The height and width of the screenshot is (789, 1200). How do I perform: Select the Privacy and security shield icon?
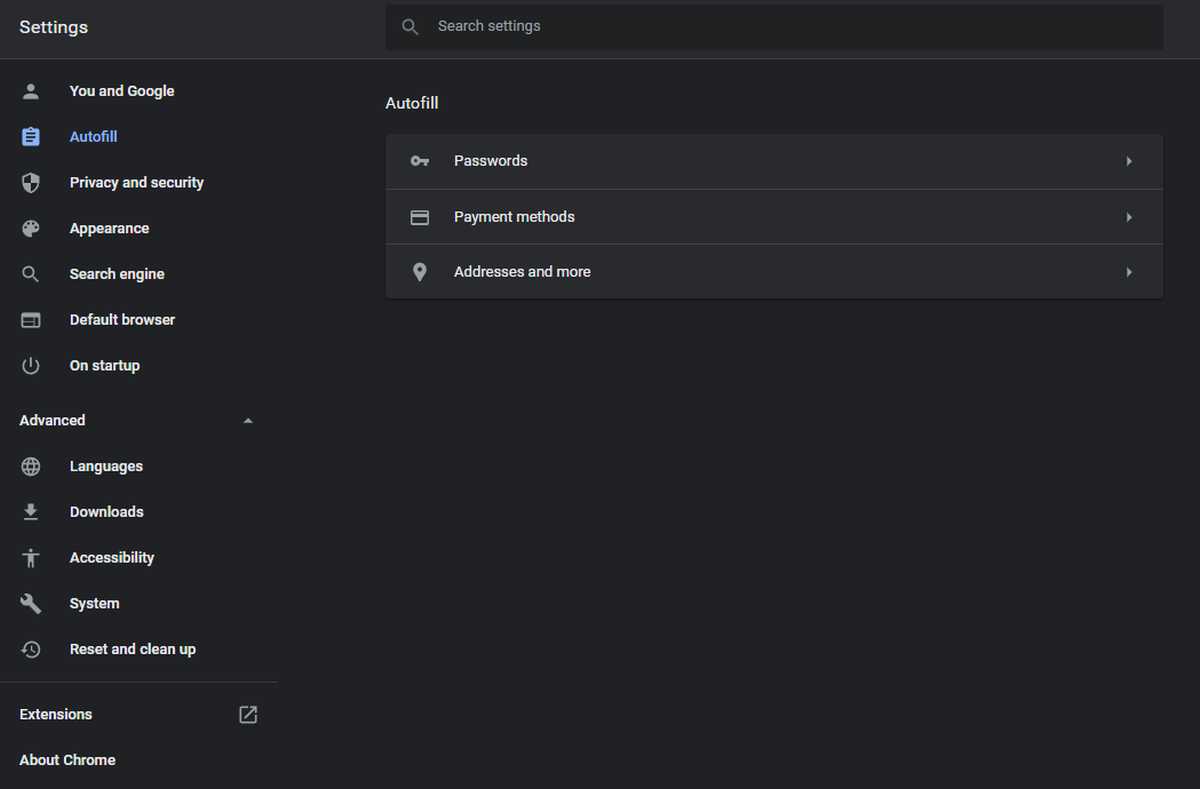click(x=30, y=182)
